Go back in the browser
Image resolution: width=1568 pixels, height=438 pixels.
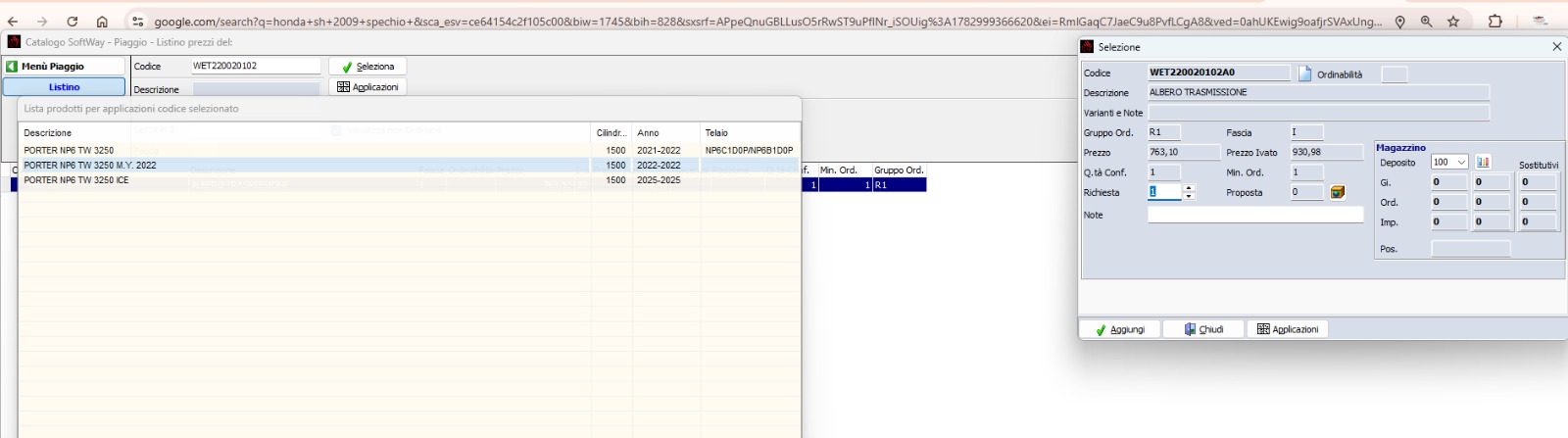click(x=13, y=21)
